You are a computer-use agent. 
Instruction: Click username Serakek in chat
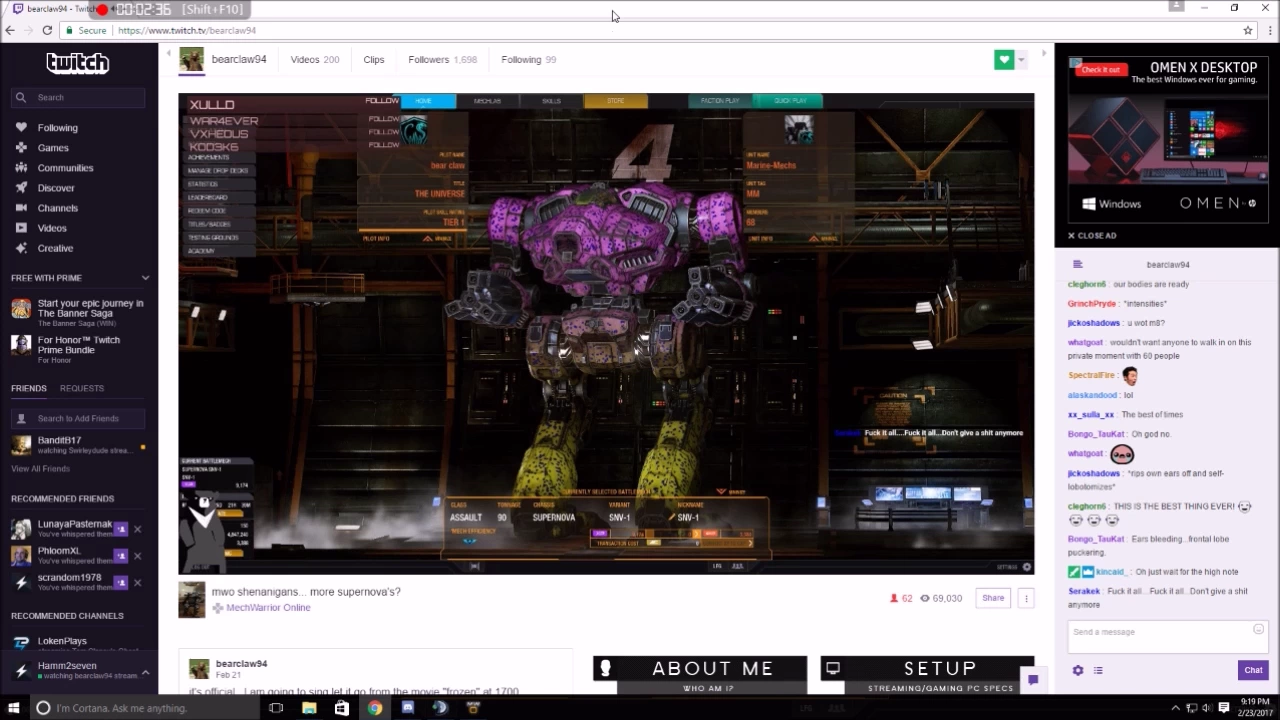(x=1084, y=591)
